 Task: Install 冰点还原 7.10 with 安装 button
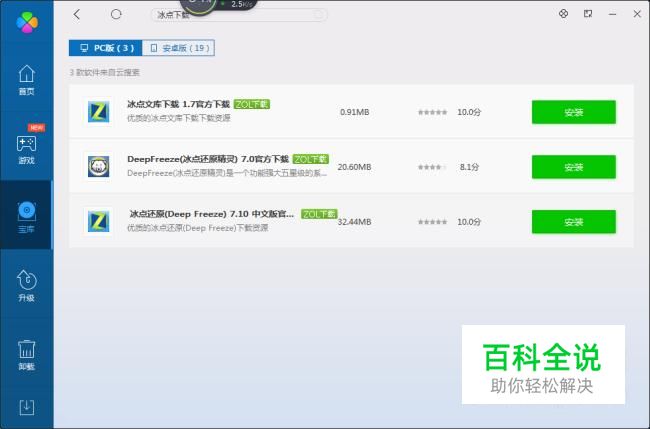pyautogui.click(x=574, y=222)
